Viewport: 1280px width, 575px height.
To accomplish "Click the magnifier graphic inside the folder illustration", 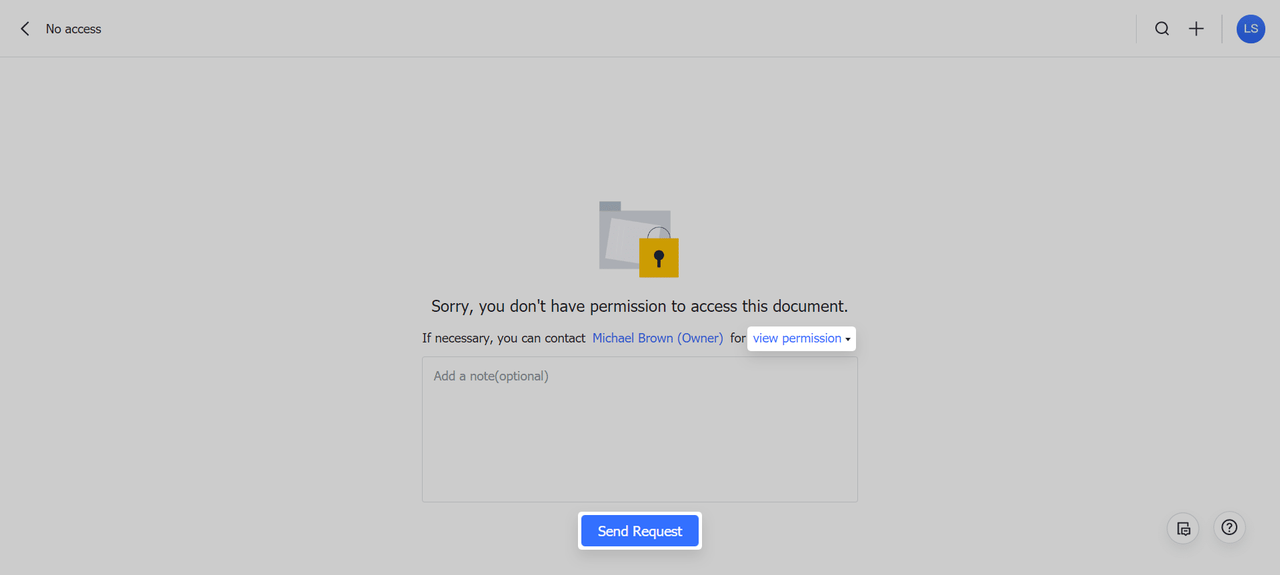I will 657,234.
